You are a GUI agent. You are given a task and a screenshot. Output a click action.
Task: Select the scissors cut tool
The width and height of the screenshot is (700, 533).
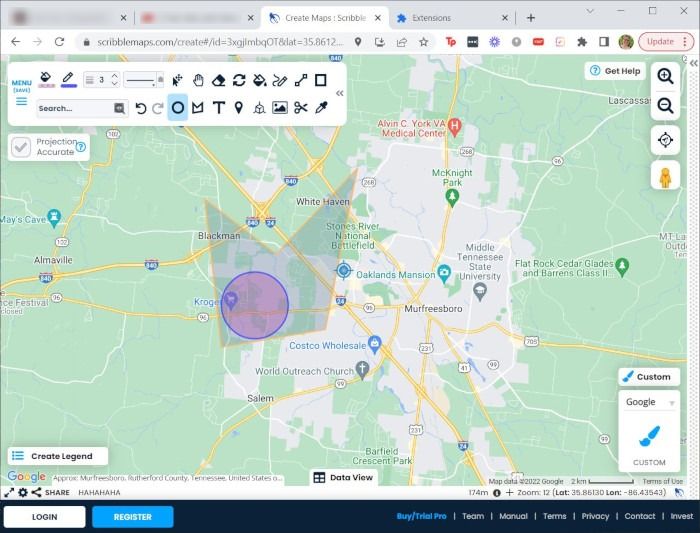click(301, 108)
